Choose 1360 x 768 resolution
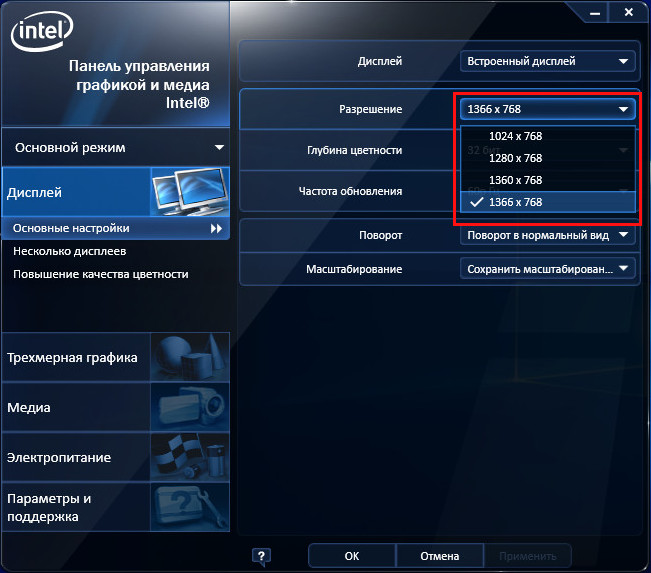Screen dimensions: 651x573 pos(548,180)
